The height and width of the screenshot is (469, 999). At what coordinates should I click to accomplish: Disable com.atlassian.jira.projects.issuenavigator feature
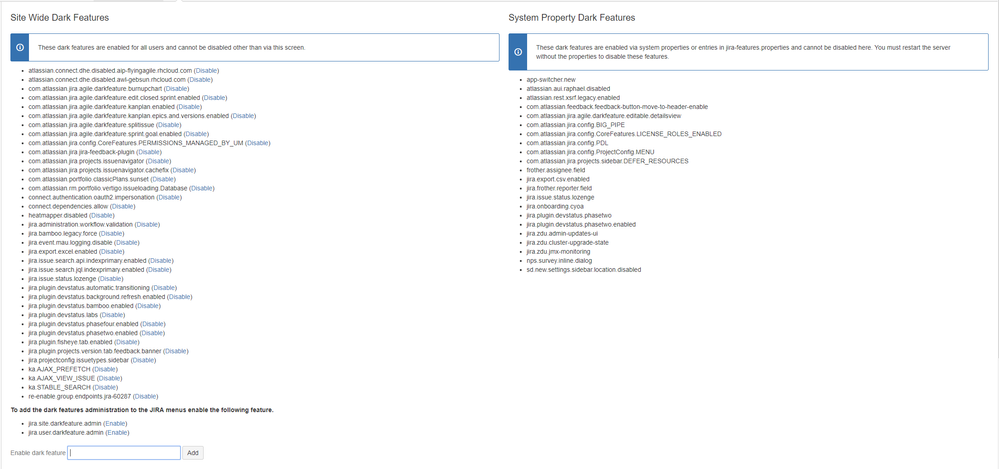point(159,161)
